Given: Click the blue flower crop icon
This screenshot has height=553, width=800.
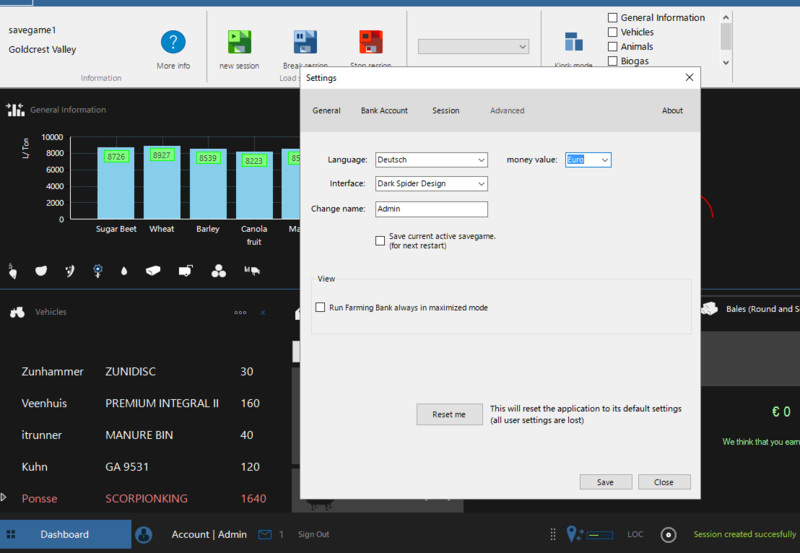Looking at the screenshot, I should [x=97, y=270].
